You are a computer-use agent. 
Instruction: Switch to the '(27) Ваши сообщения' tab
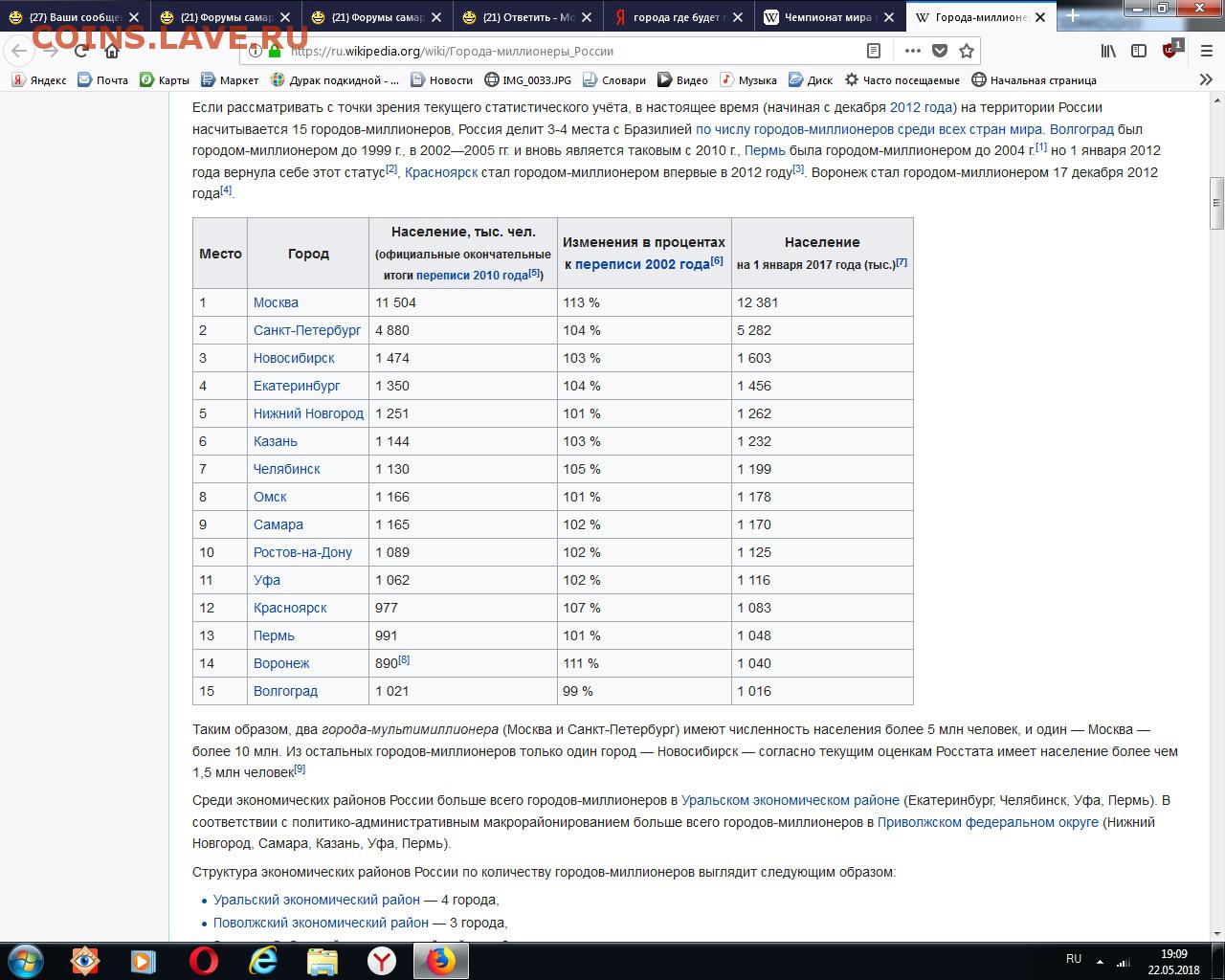click(x=76, y=17)
